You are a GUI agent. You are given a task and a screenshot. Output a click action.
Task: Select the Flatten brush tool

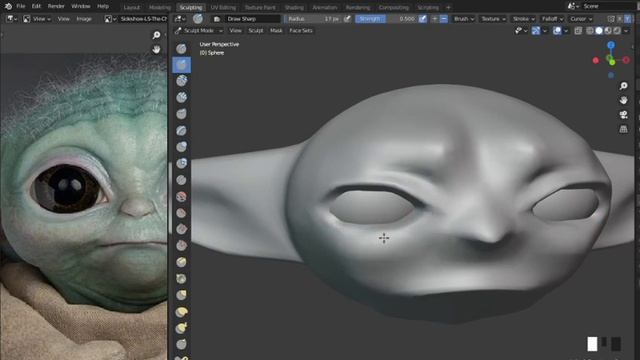[x=181, y=213]
